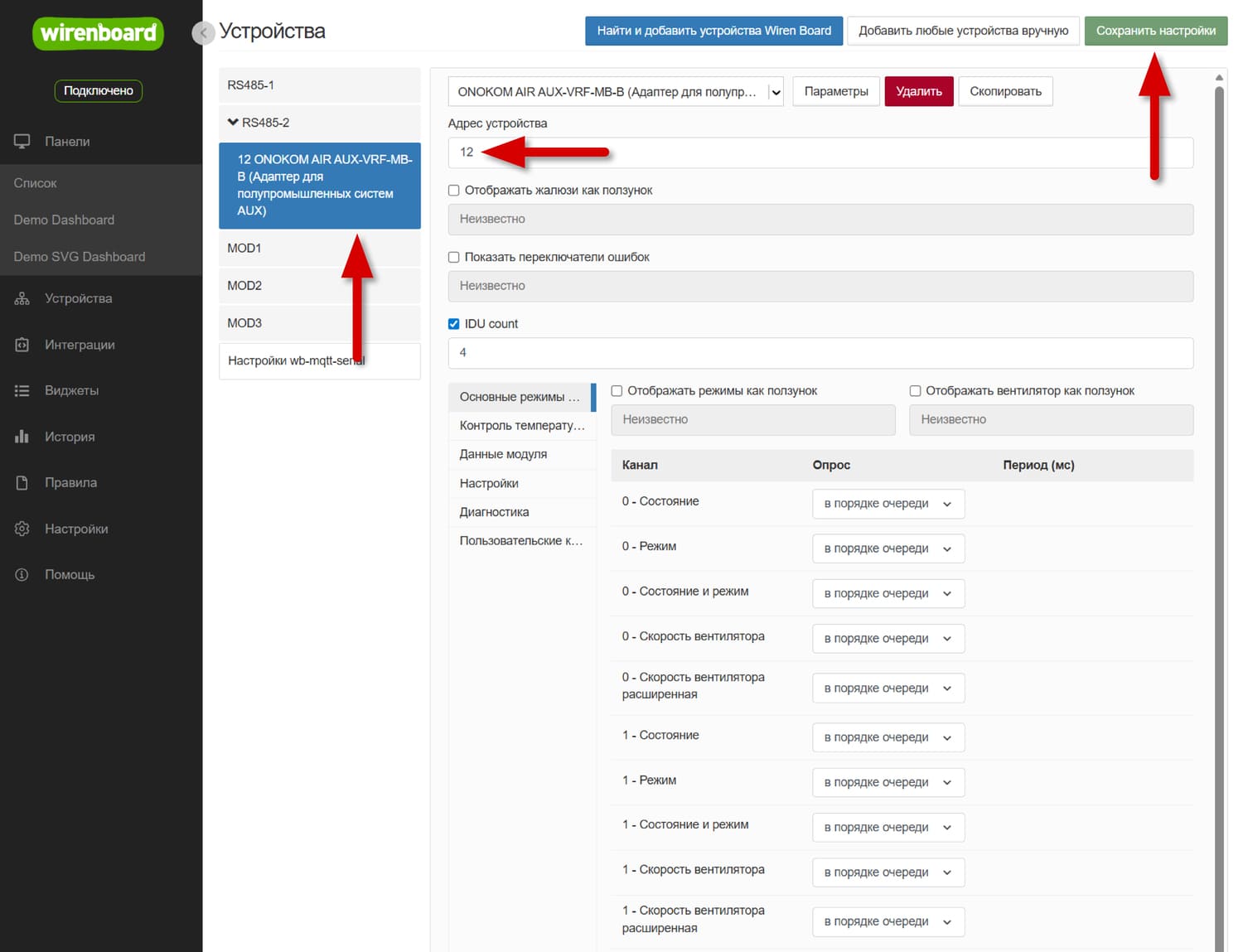Screen dimensions: 1243x952
Task: Open the Панели section in sidebar
Action: 66,141
